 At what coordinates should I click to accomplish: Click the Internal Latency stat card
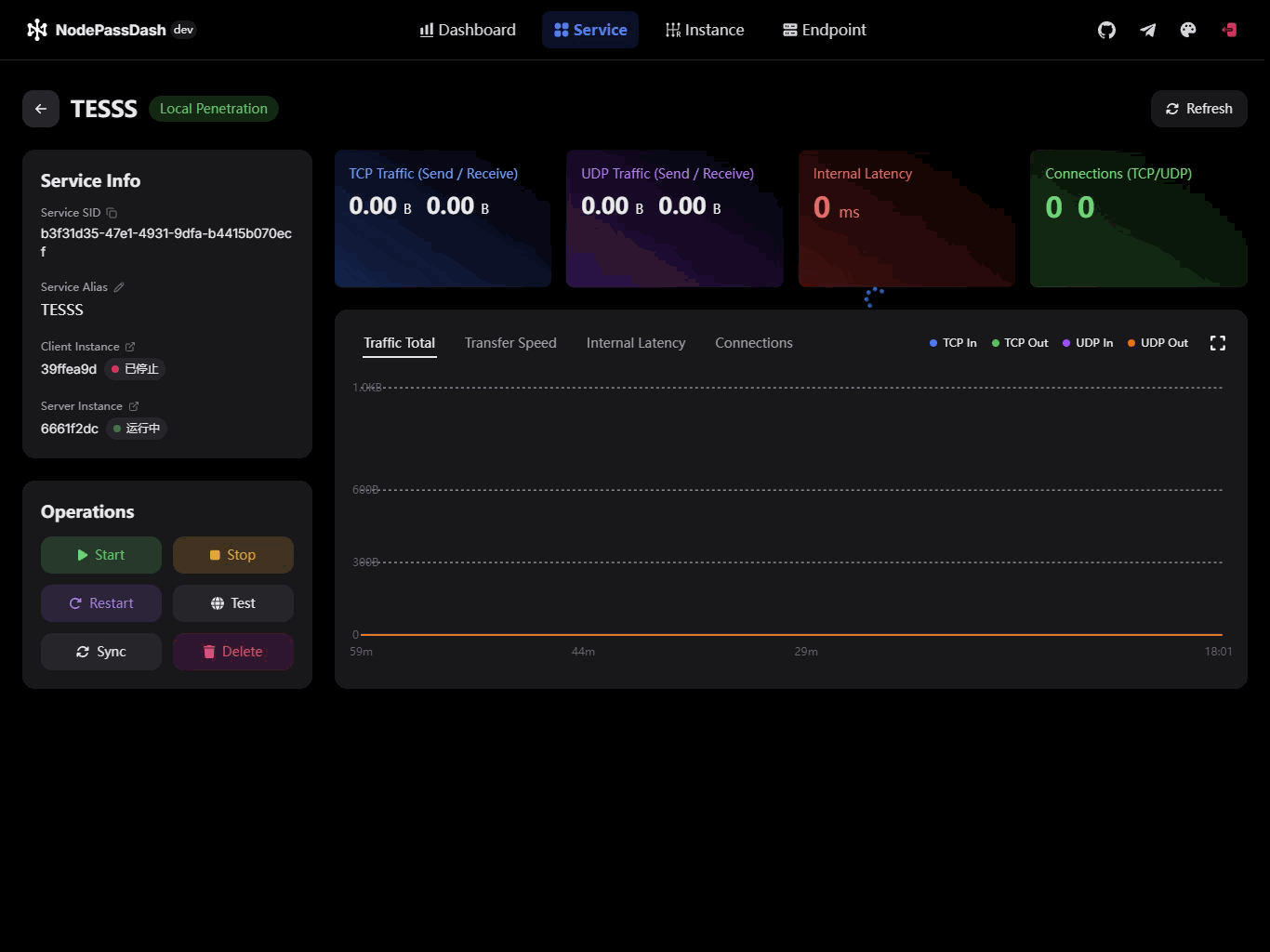pyautogui.click(x=906, y=218)
